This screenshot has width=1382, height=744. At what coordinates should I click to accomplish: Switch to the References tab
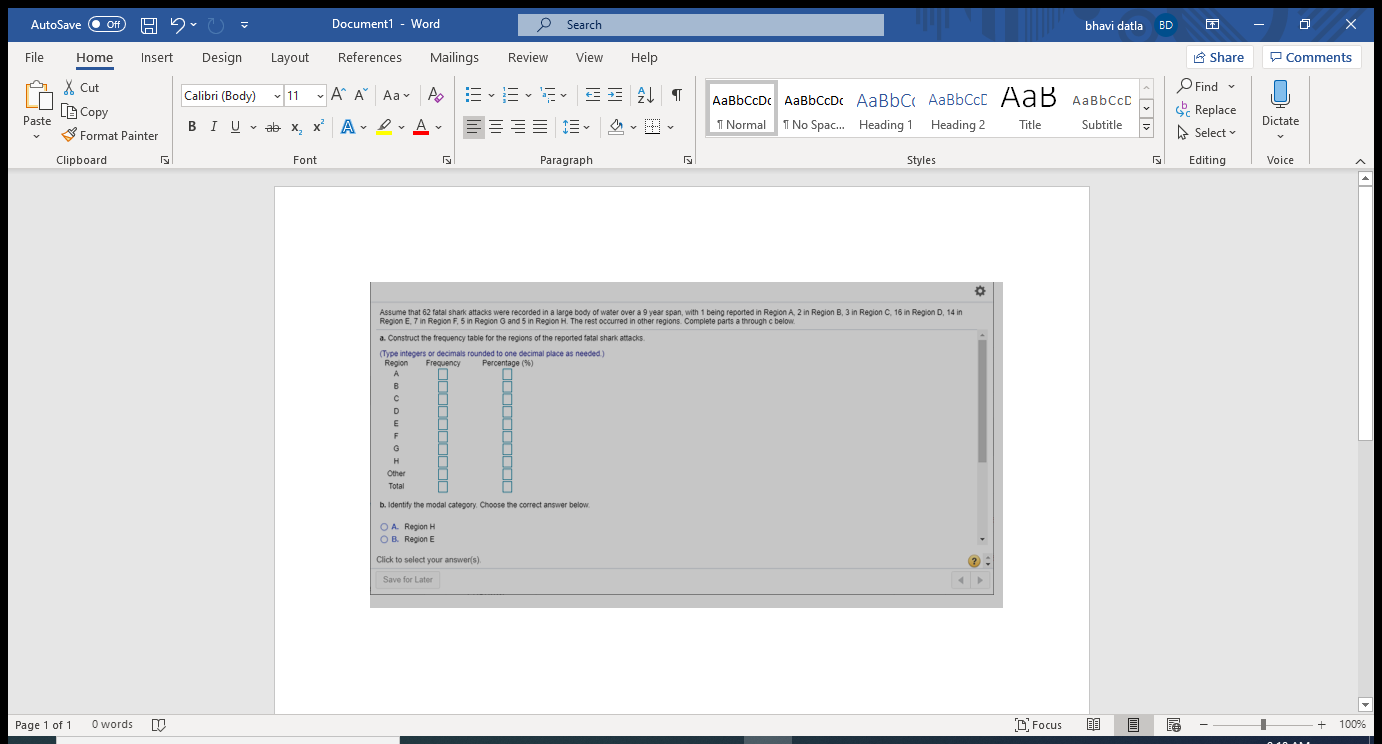(369, 58)
